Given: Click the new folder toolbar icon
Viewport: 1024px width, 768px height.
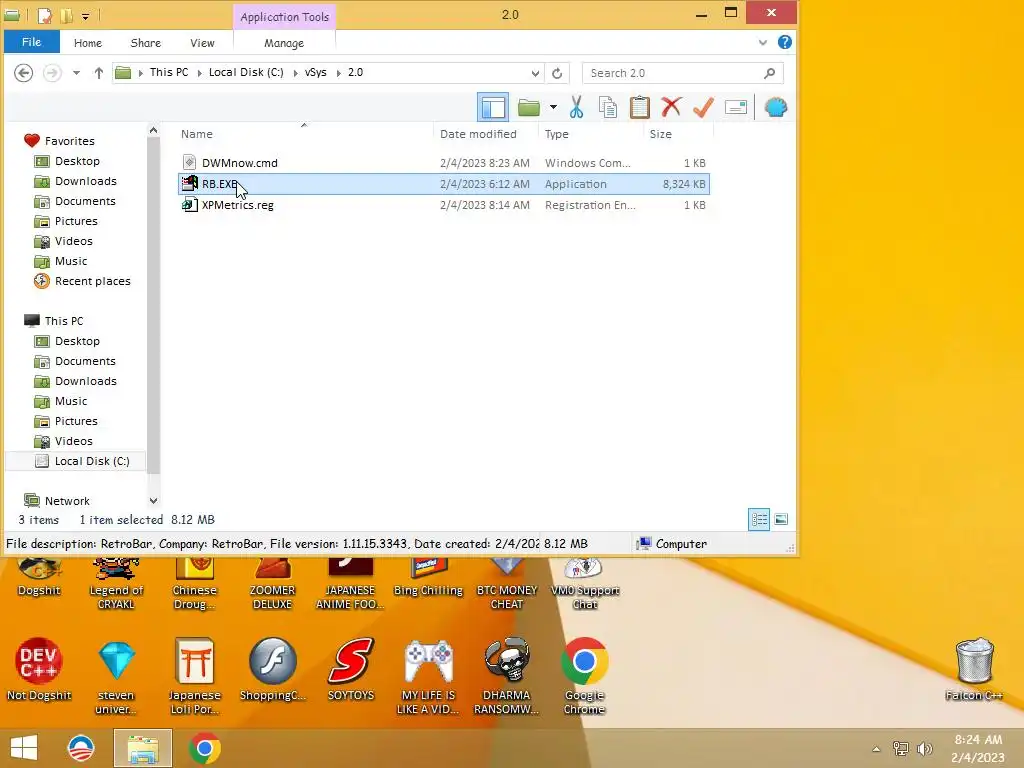Looking at the screenshot, I should (x=528, y=107).
